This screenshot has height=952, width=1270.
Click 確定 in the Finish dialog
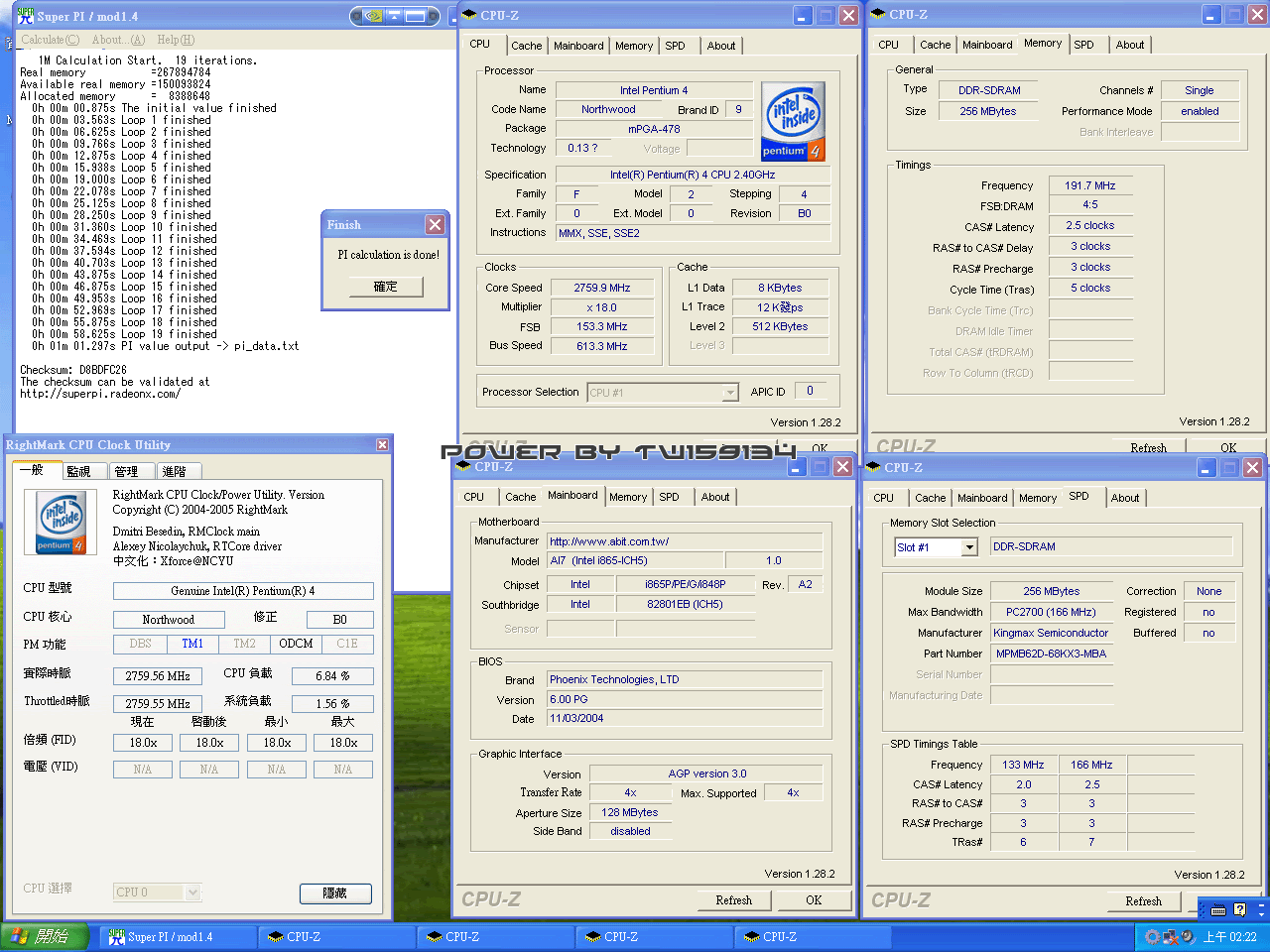tap(385, 287)
